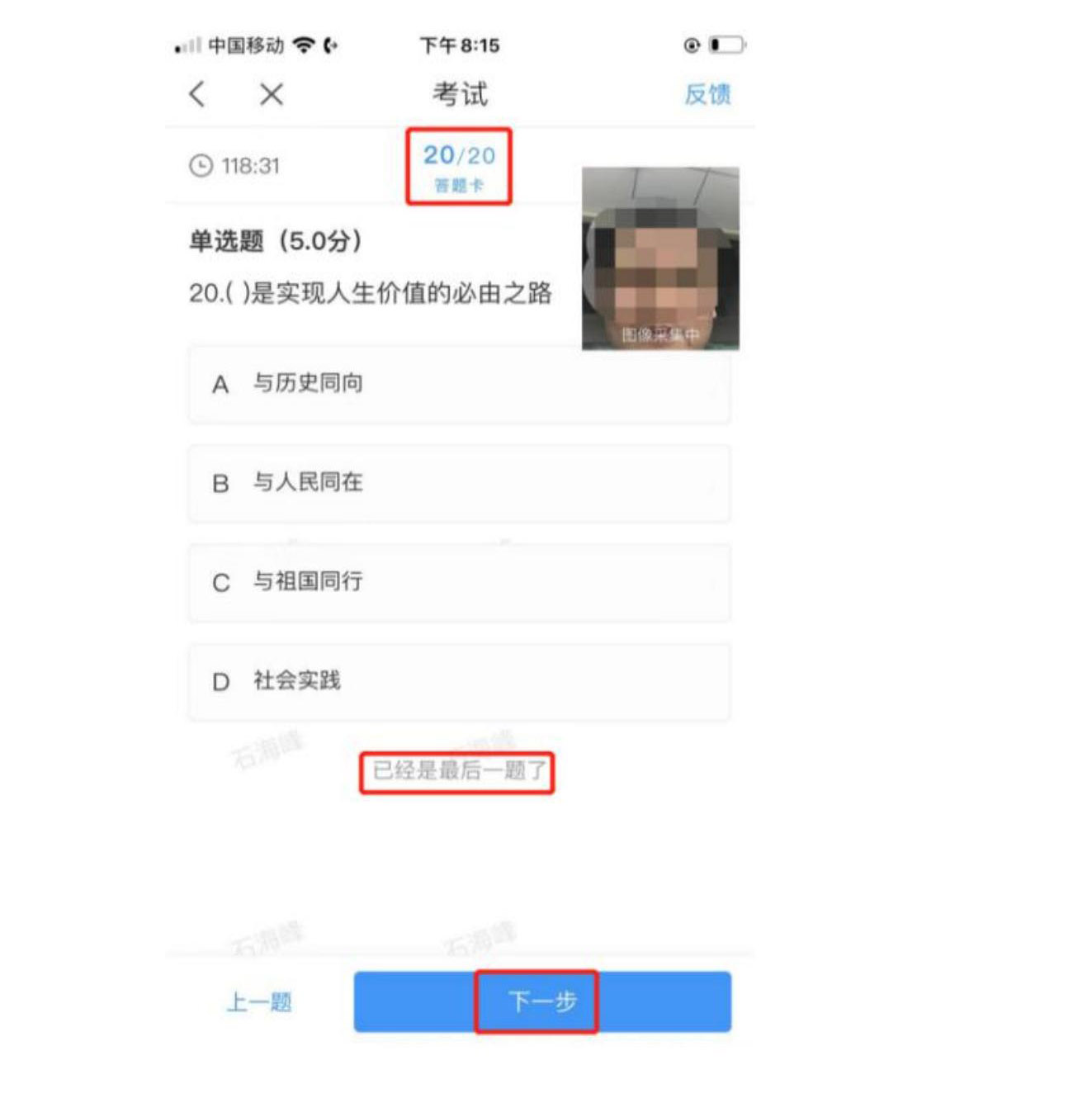Tap the cellular signal bars icon
Image resolution: width=1092 pixels, height=1103 pixels.
[187, 46]
